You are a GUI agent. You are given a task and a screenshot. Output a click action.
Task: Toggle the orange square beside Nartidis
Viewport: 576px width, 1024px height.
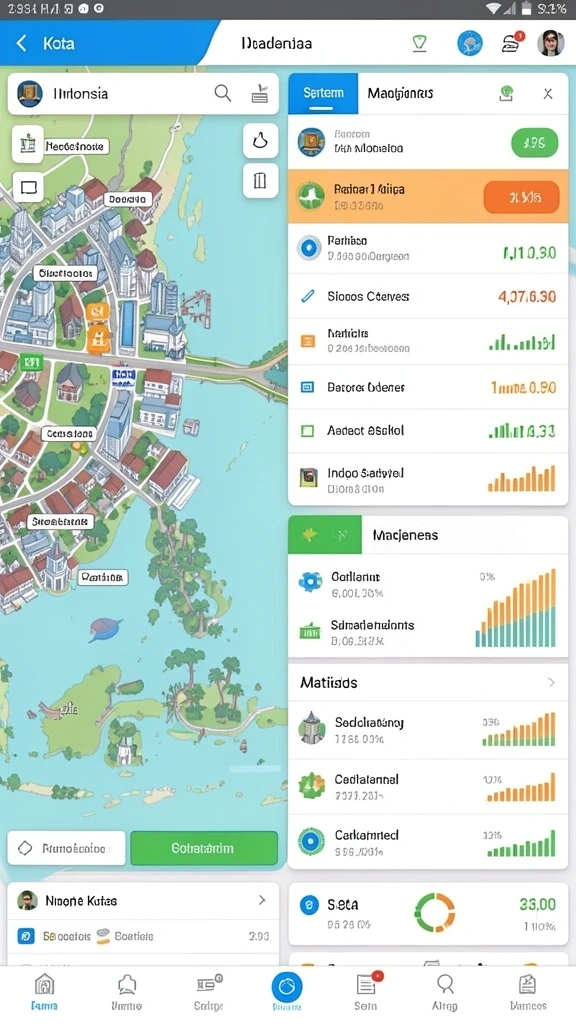coord(307,341)
